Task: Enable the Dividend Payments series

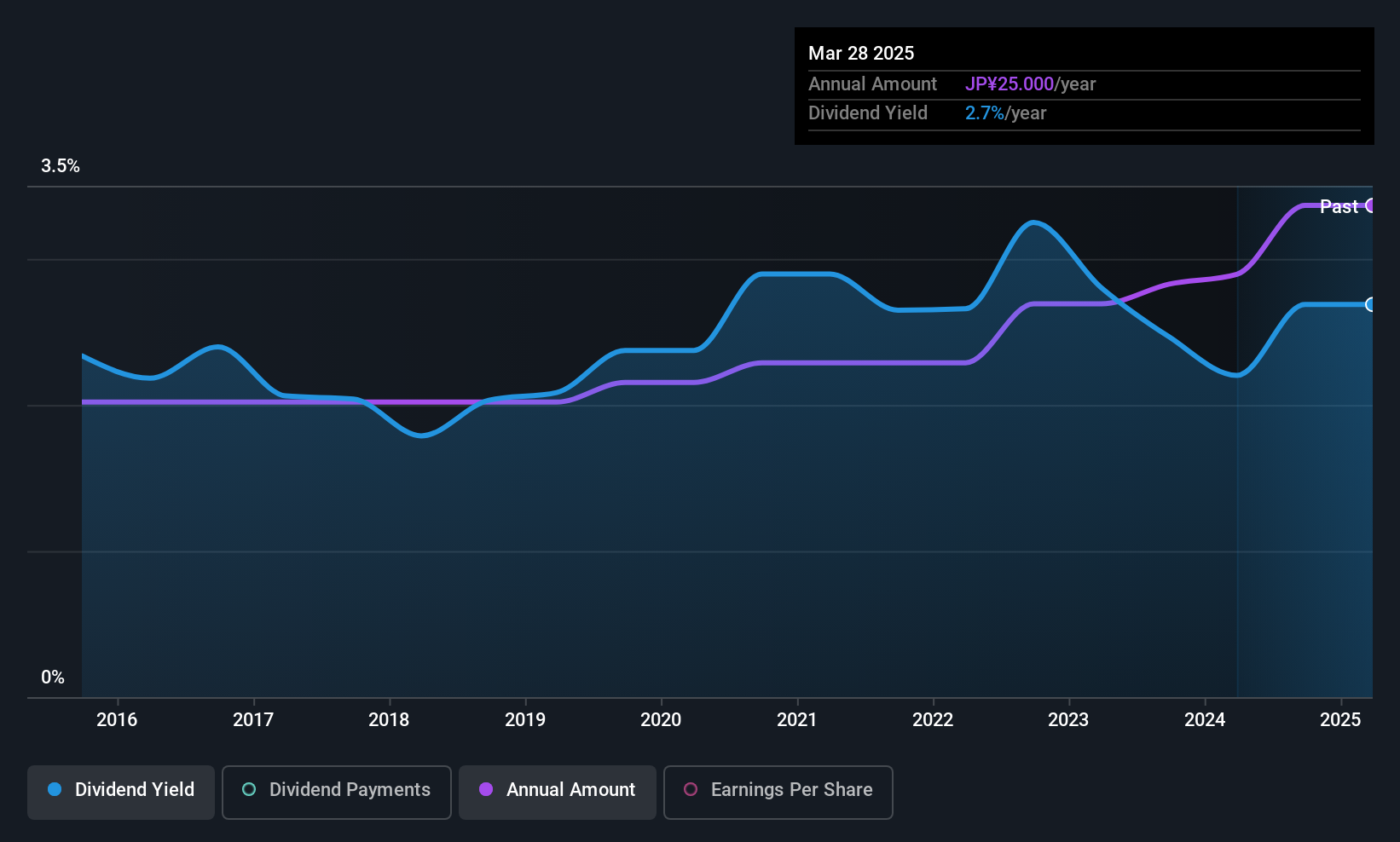Action: point(336,792)
